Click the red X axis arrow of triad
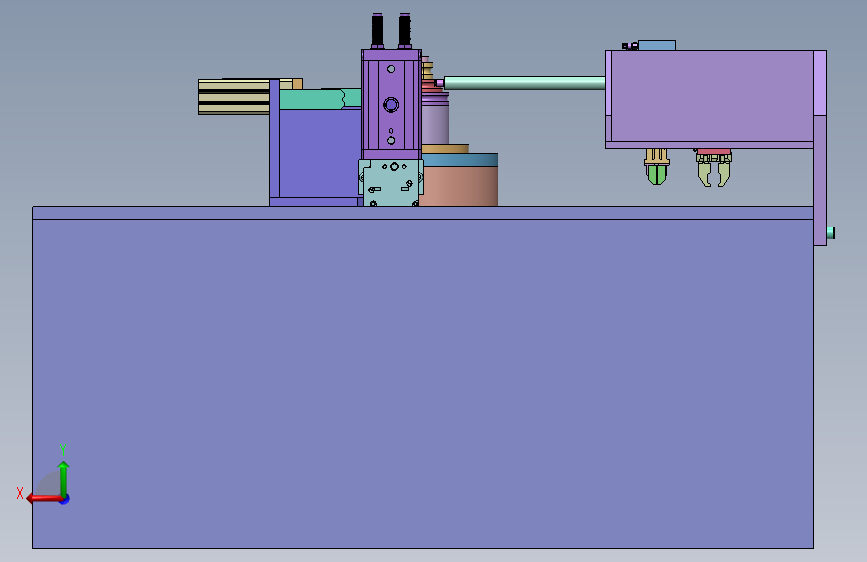The height and width of the screenshot is (562, 867). [44, 498]
